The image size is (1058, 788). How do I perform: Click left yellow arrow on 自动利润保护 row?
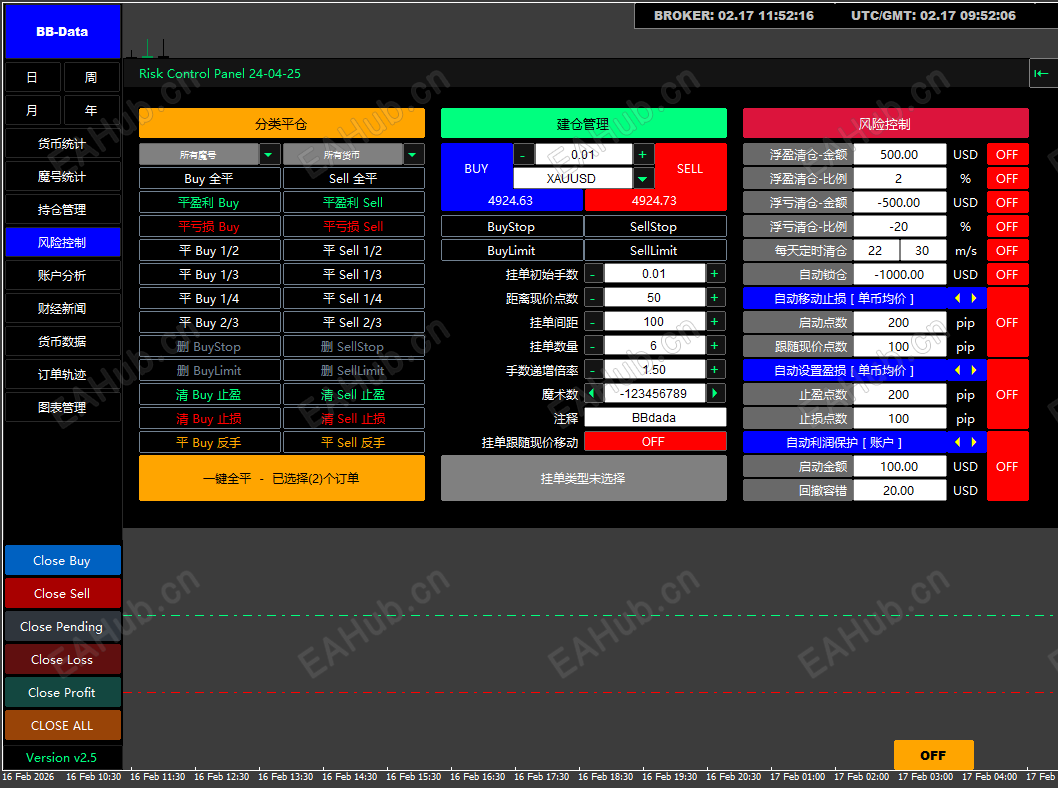coord(957,443)
